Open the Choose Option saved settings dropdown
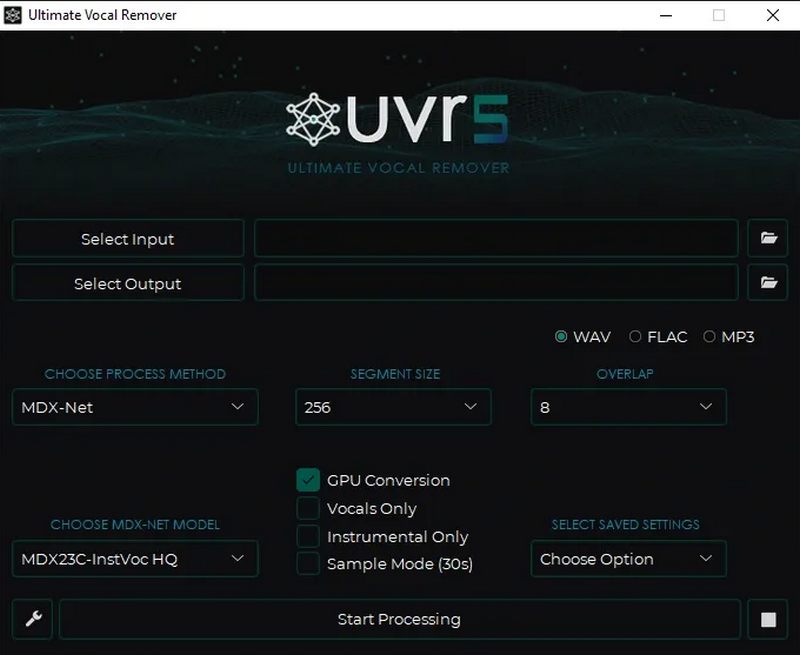The width and height of the screenshot is (800, 655). pos(628,559)
